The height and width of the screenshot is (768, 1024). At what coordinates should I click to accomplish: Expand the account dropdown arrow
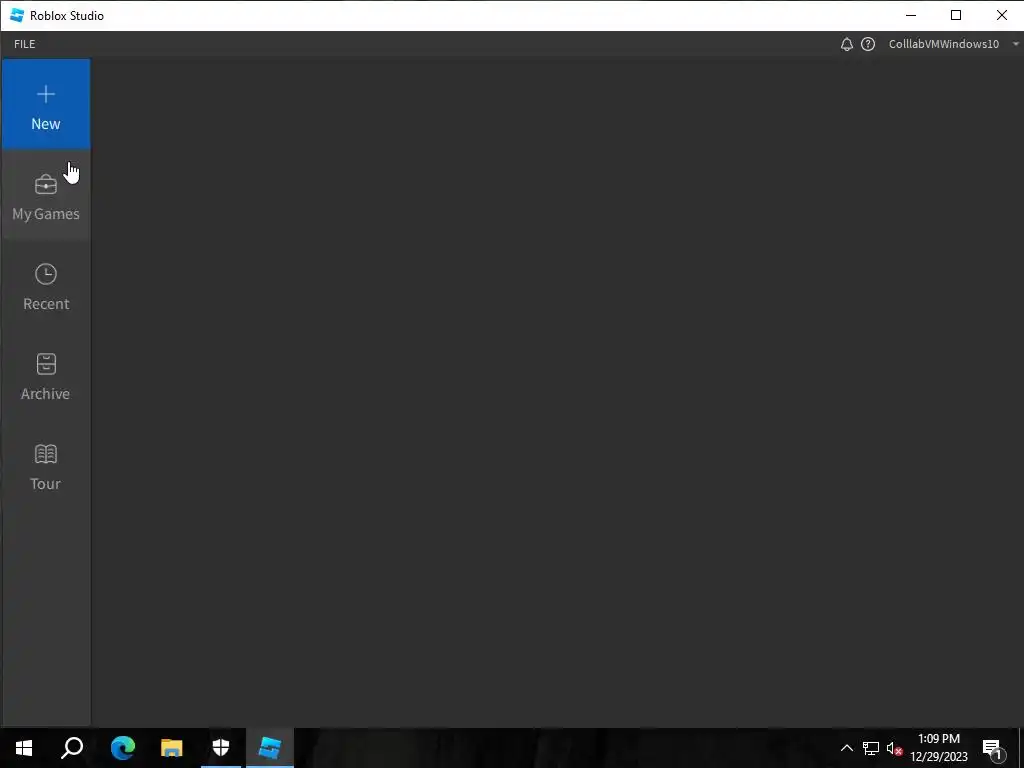point(1016,44)
